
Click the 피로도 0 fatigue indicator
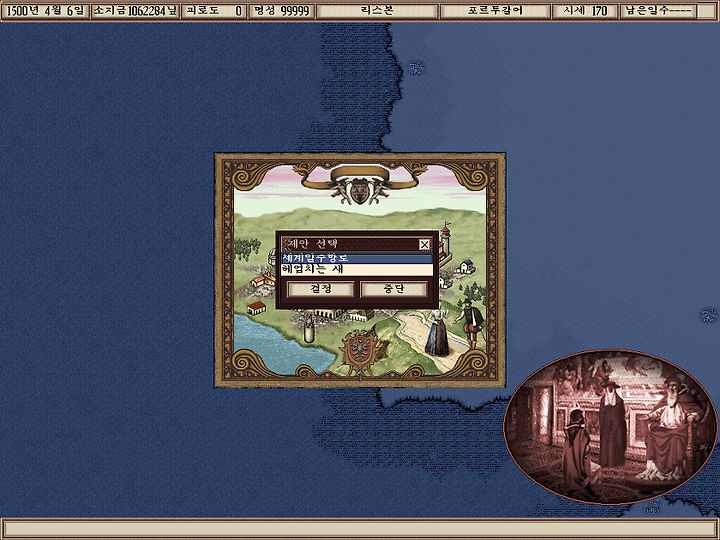(x=213, y=11)
